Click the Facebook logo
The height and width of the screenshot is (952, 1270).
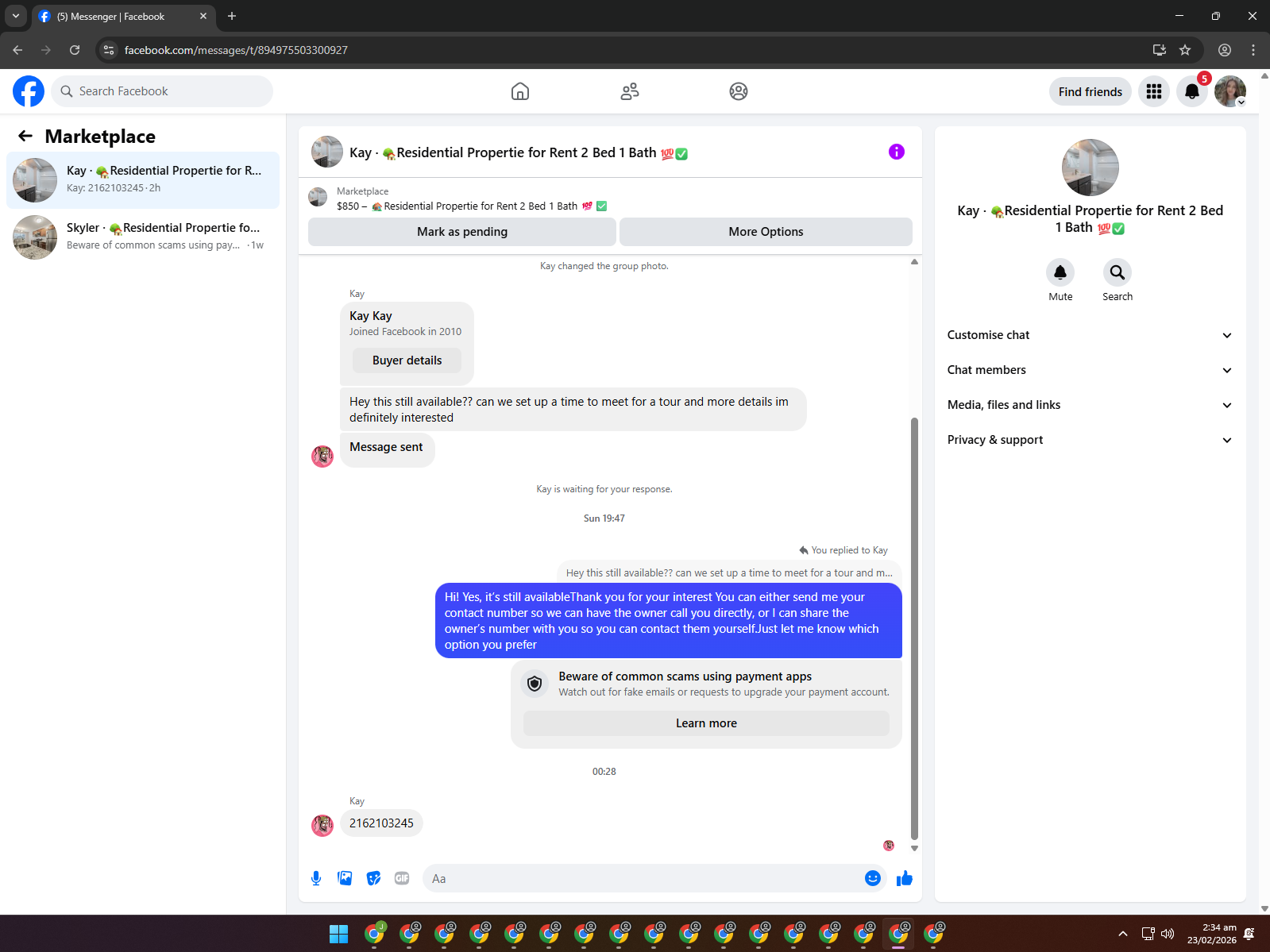tap(29, 91)
